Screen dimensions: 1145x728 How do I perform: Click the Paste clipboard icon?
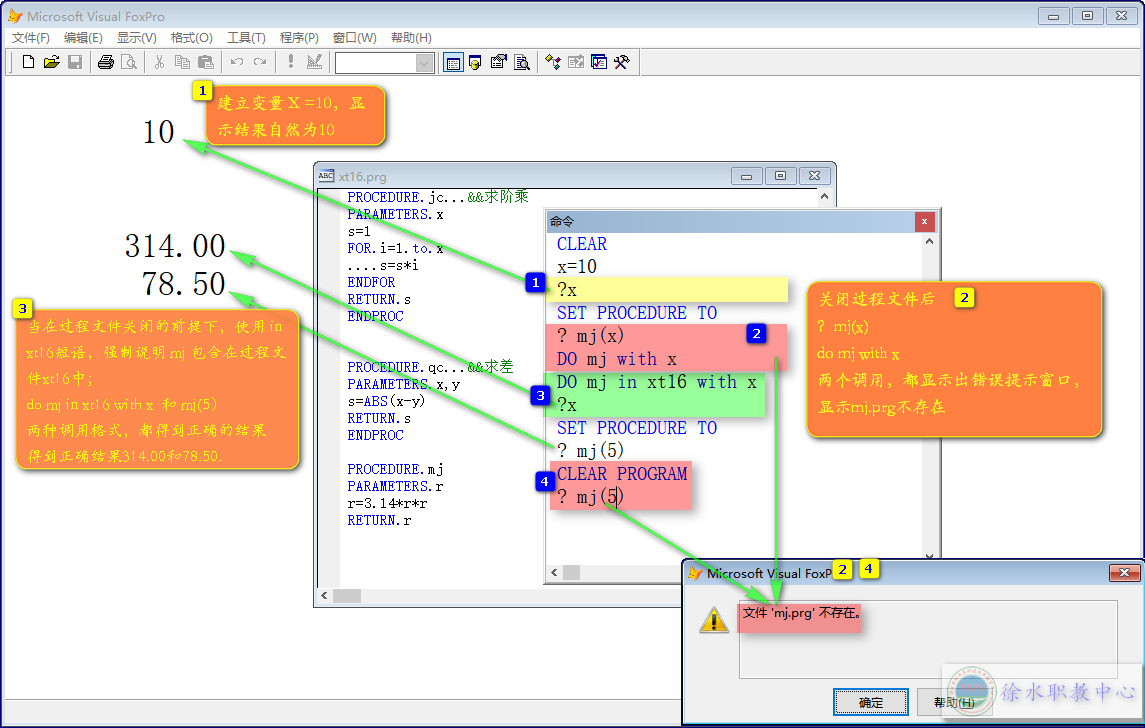pyautogui.click(x=206, y=62)
